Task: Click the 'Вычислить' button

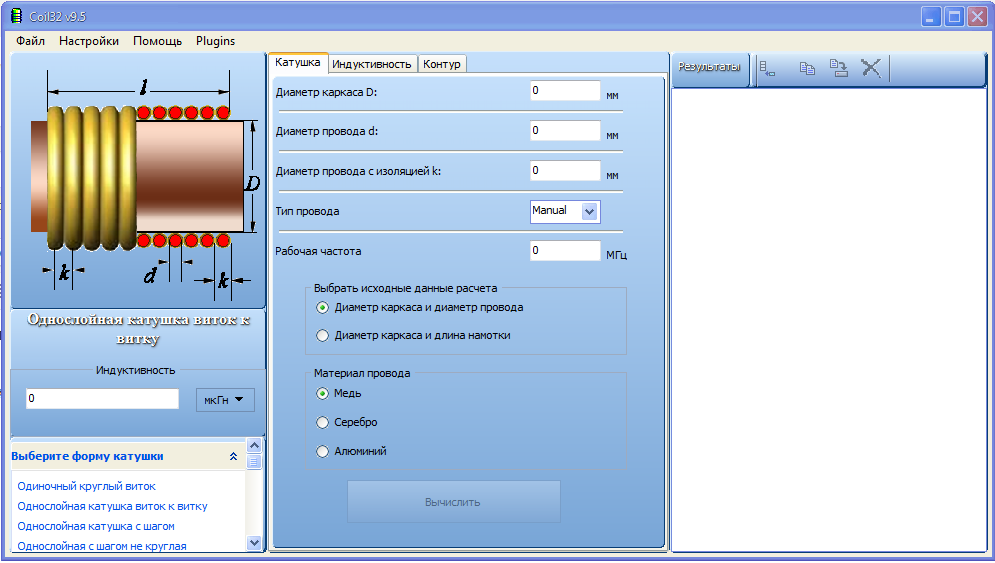Action: pyautogui.click(x=454, y=502)
